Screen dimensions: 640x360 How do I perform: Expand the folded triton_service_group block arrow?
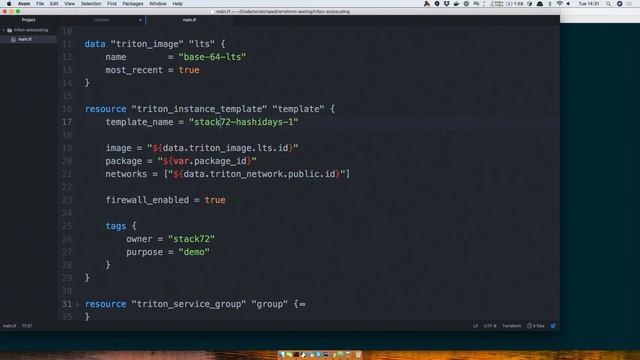(78, 304)
